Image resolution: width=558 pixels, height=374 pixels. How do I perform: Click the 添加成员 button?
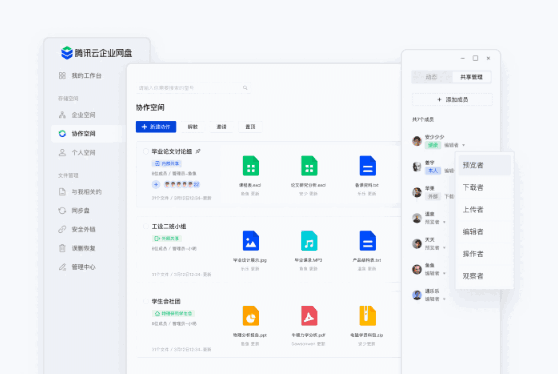tap(452, 100)
